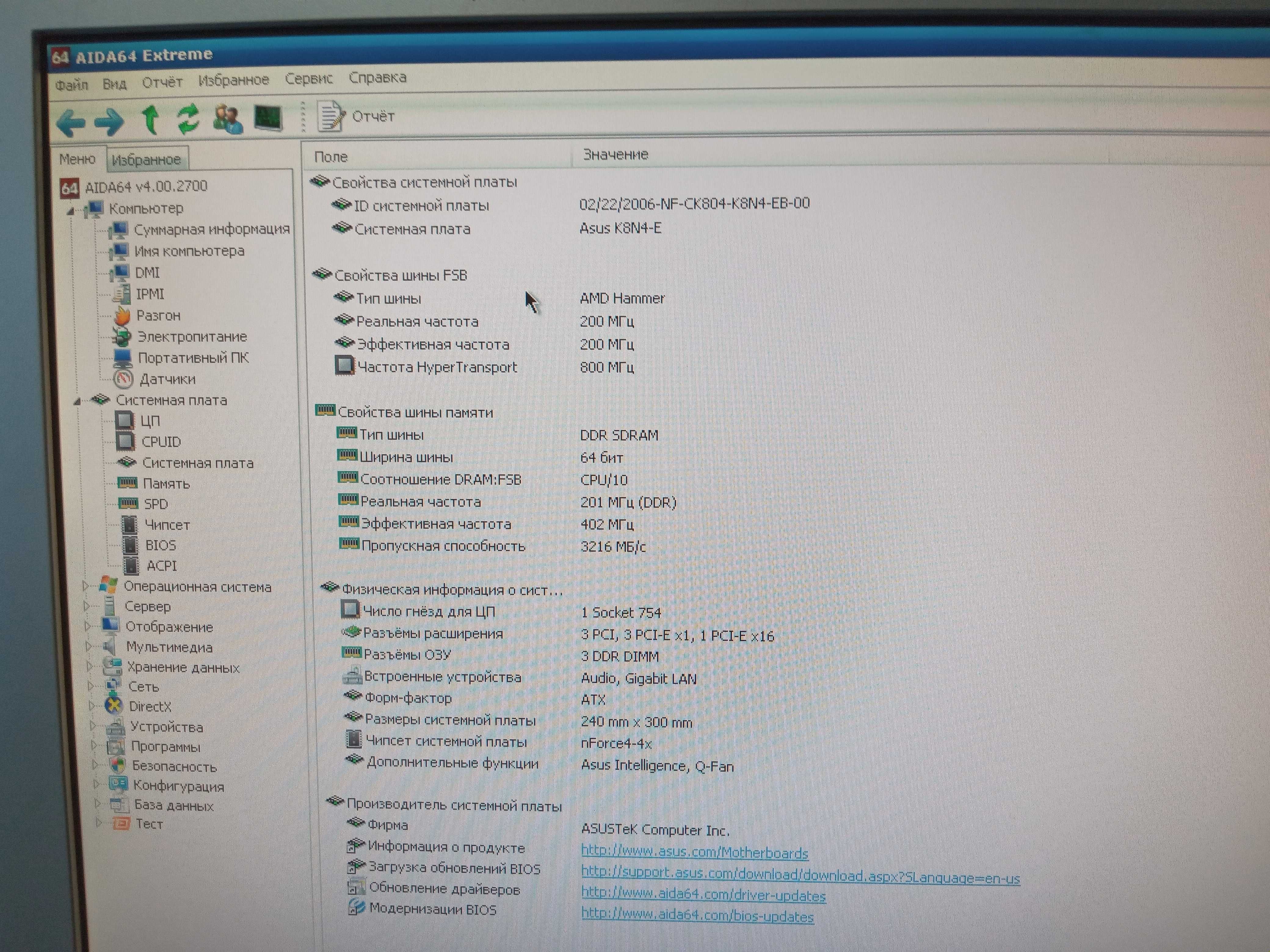Click the Отчёт report toolbar button
This screenshot has width=1270, height=952.
point(356,116)
